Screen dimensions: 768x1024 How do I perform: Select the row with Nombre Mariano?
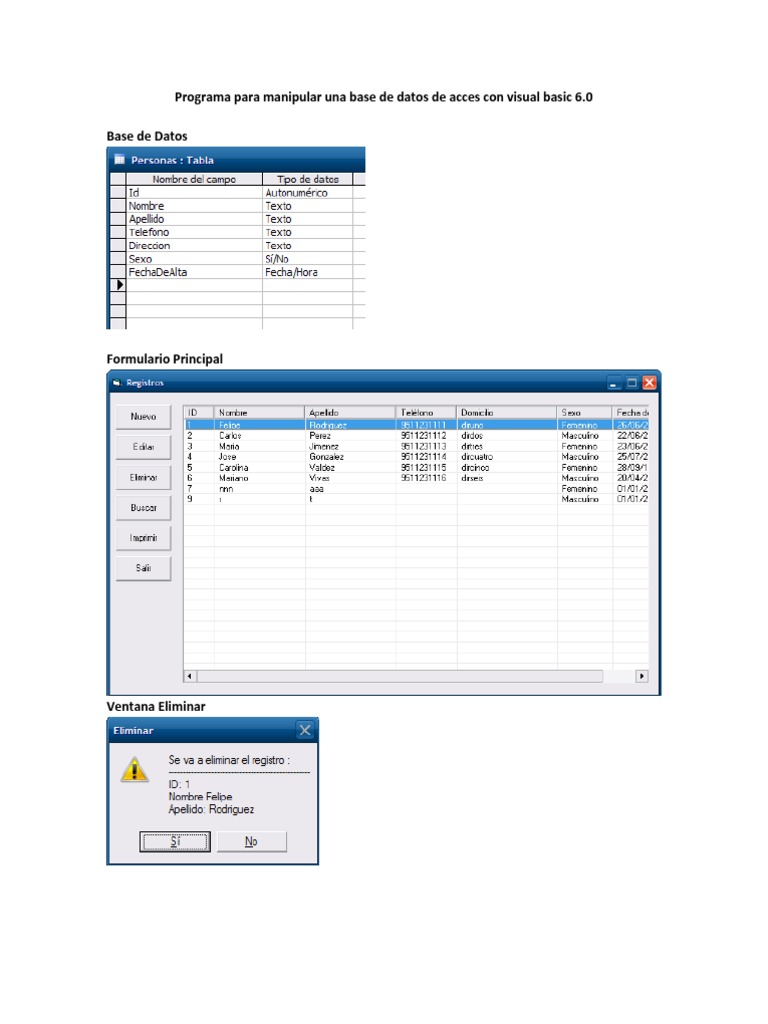(416, 478)
